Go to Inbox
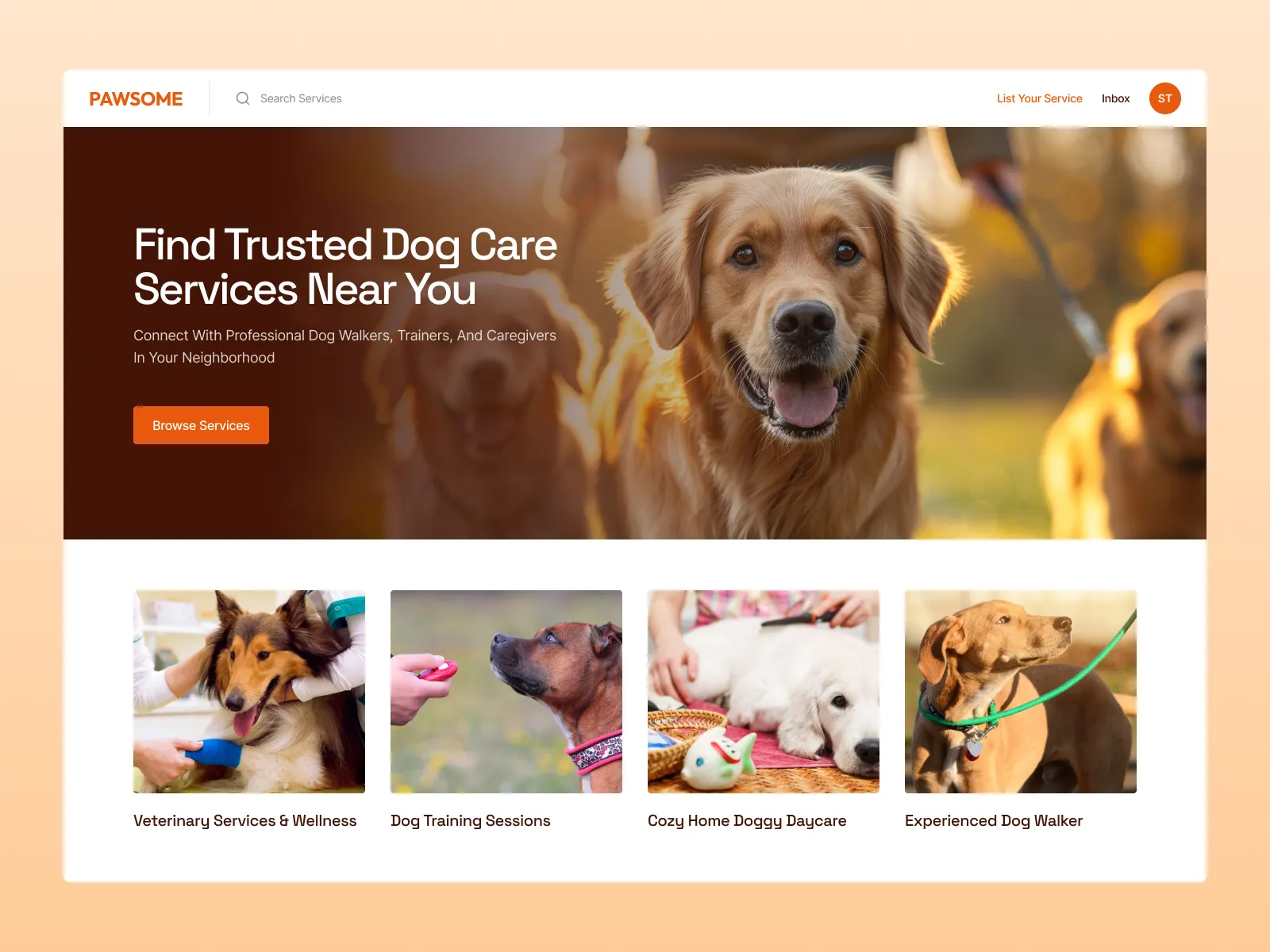The height and width of the screenshot is (952, 1270). [1115, 98]
